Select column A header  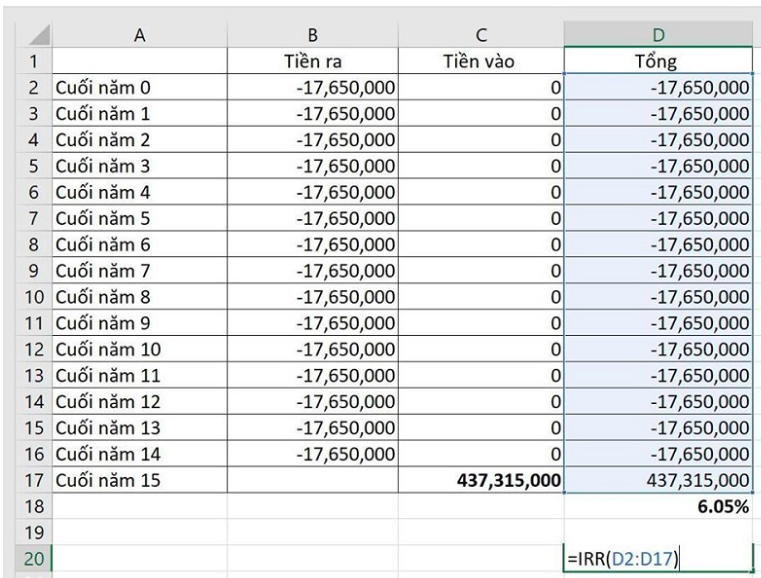coord(140,35)
